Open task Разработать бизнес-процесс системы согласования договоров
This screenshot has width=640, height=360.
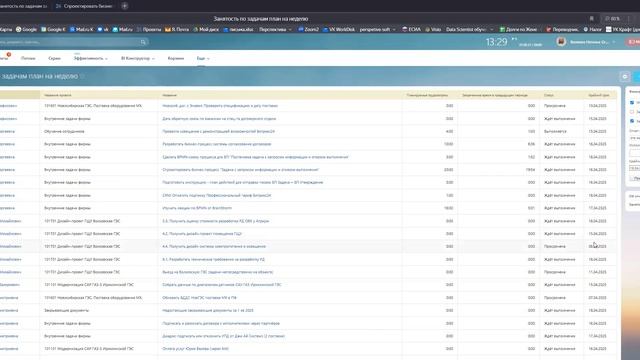(217, 144)
